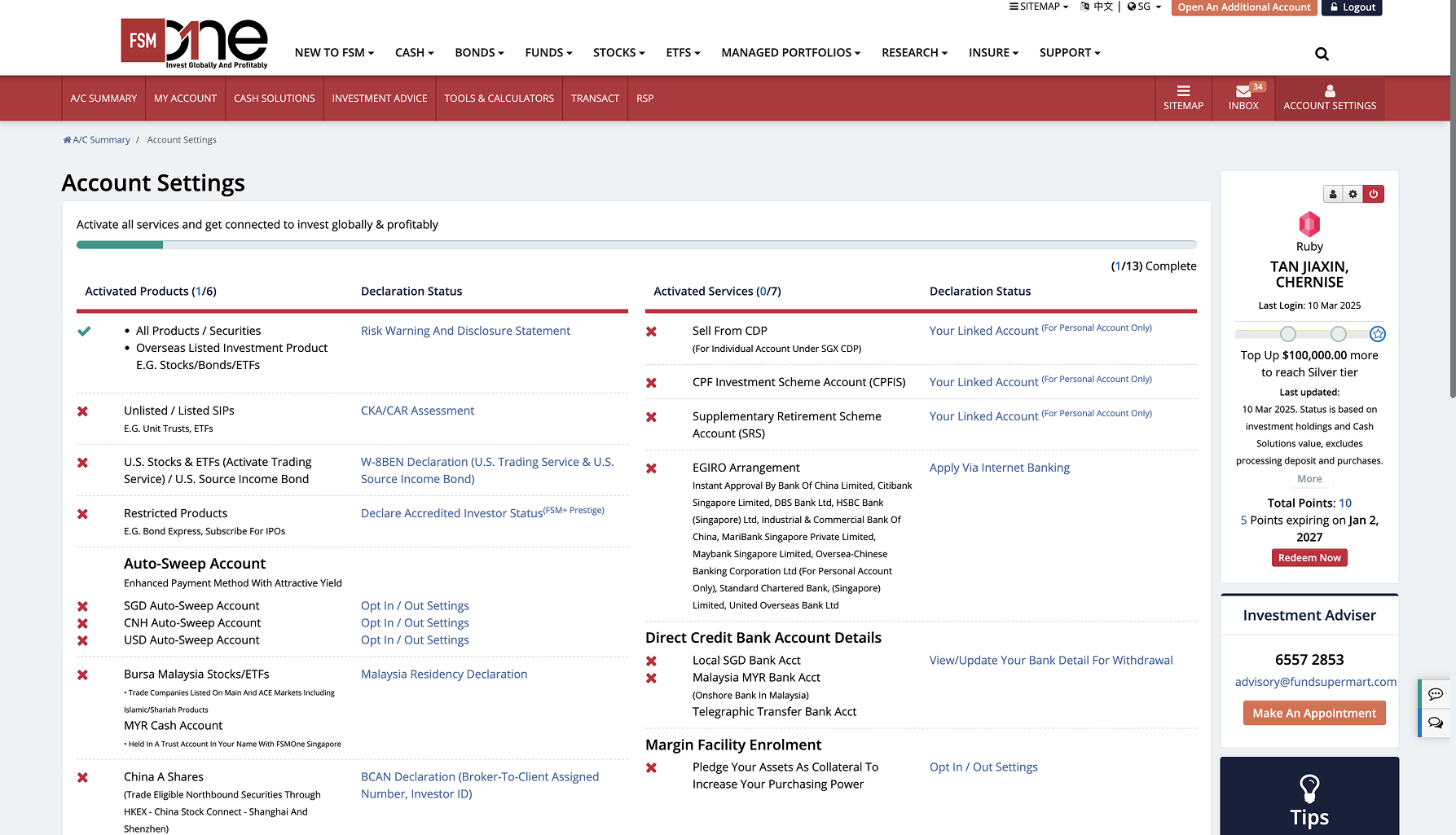Click the Sitemap hamburger icon in red bar
The image size is (1456, 835).
click(1183, 91)
